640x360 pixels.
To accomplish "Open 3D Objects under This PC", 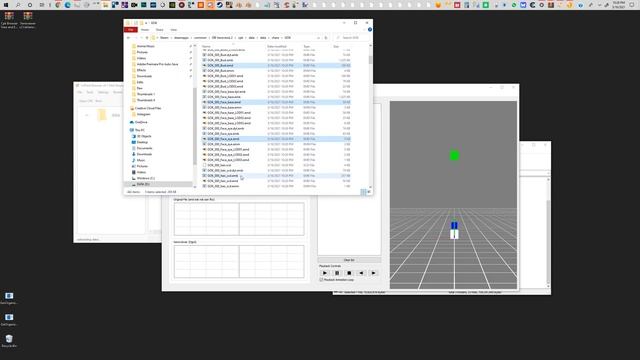I will (144, 136).
